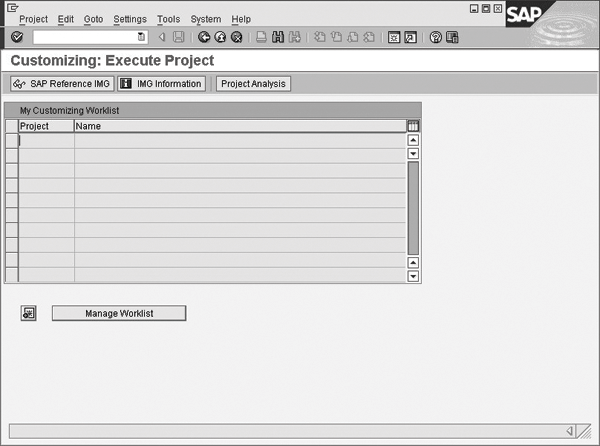Minimize the SAP window
Screen dimensions: 600x446
[x=474, y=8]
